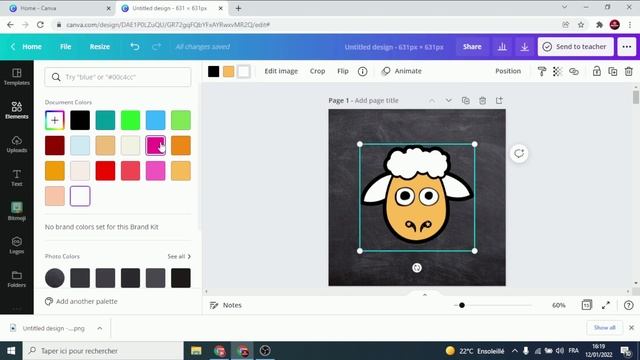Pick the dark red document color swatch

55,145
